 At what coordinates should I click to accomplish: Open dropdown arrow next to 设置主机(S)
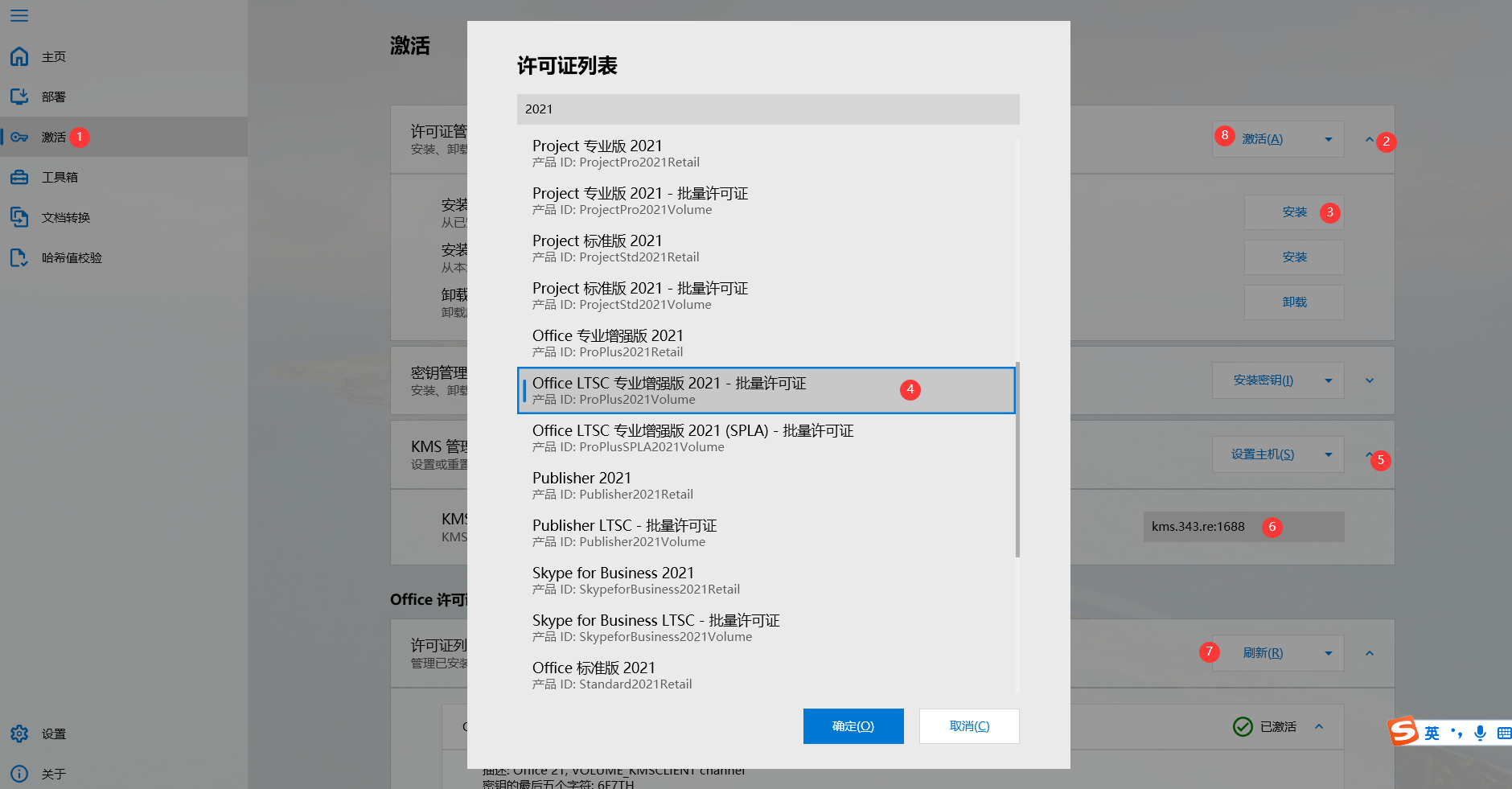[1329, 454]
